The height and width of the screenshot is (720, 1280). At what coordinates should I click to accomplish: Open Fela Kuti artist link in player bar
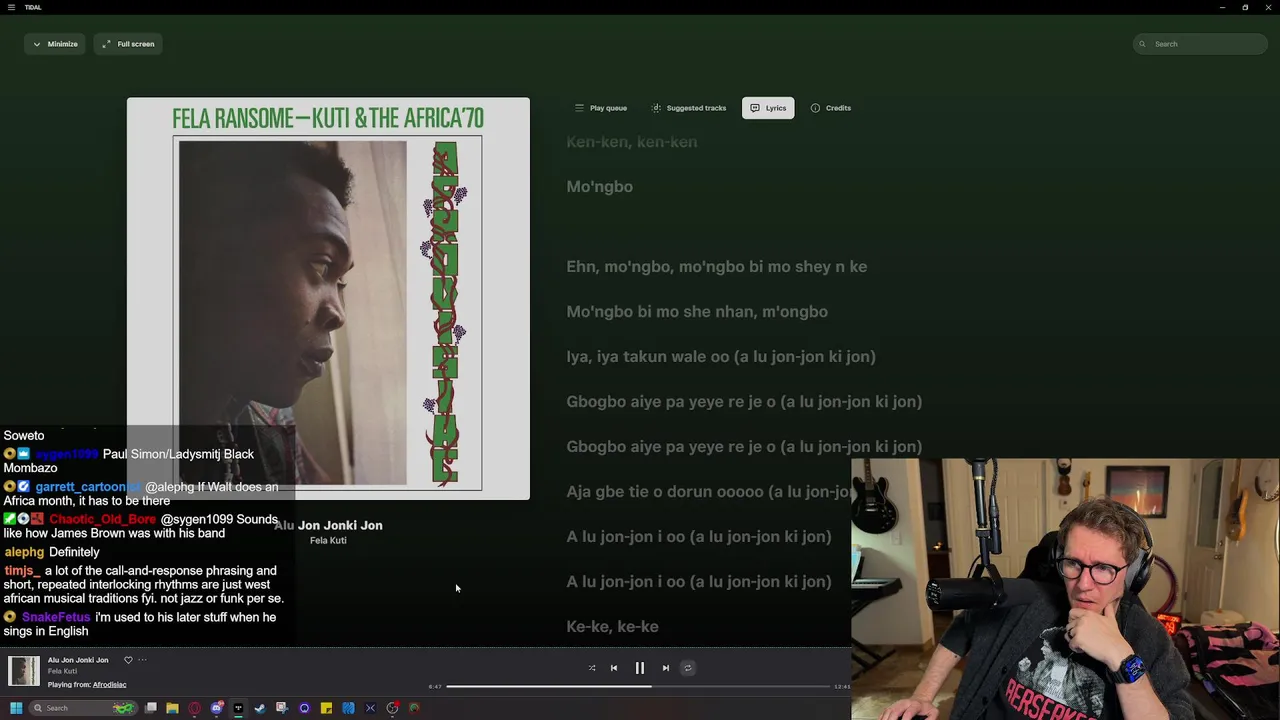point(62,671)
